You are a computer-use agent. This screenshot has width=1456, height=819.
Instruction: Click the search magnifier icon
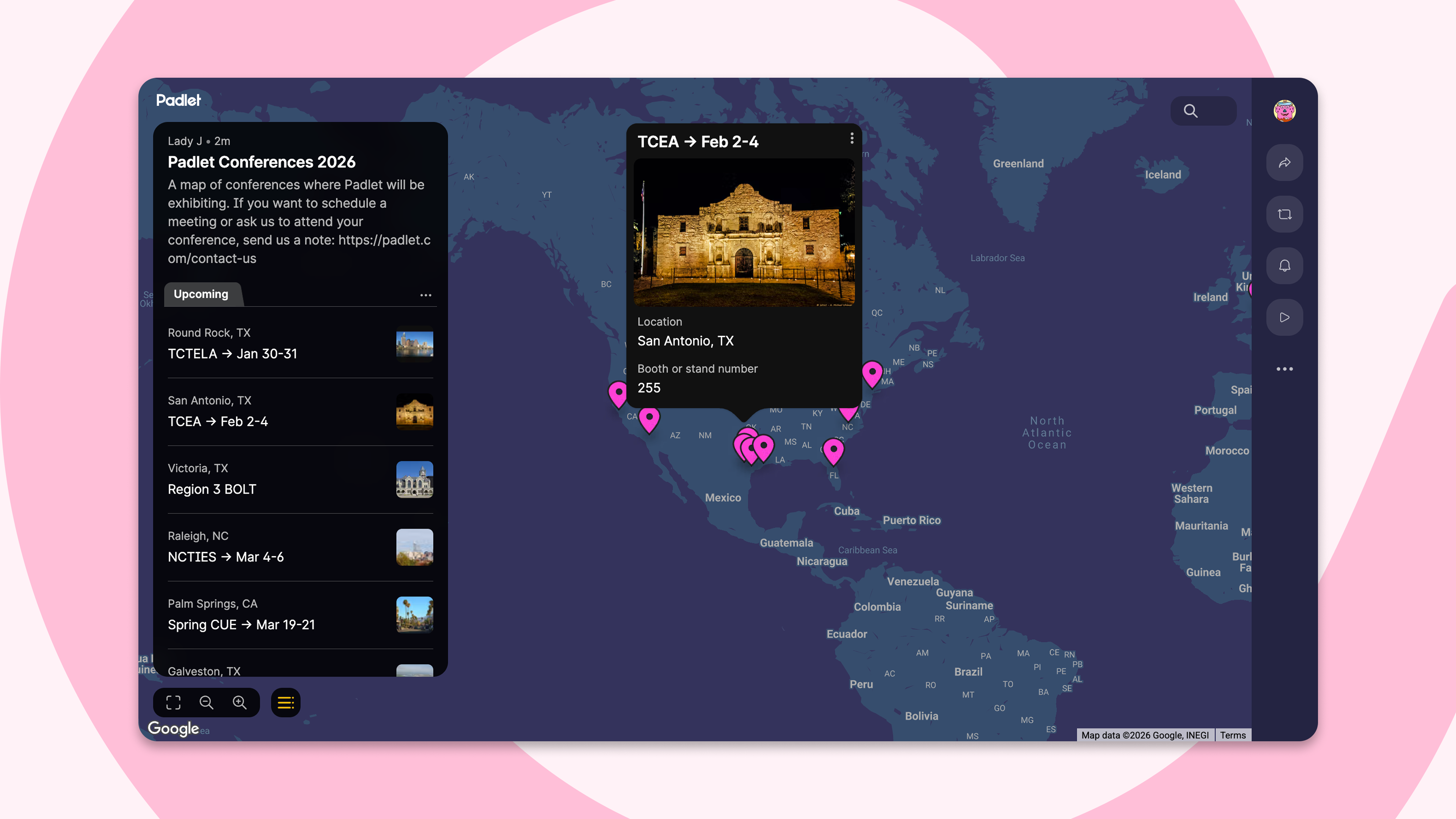tap(1190, 111)
